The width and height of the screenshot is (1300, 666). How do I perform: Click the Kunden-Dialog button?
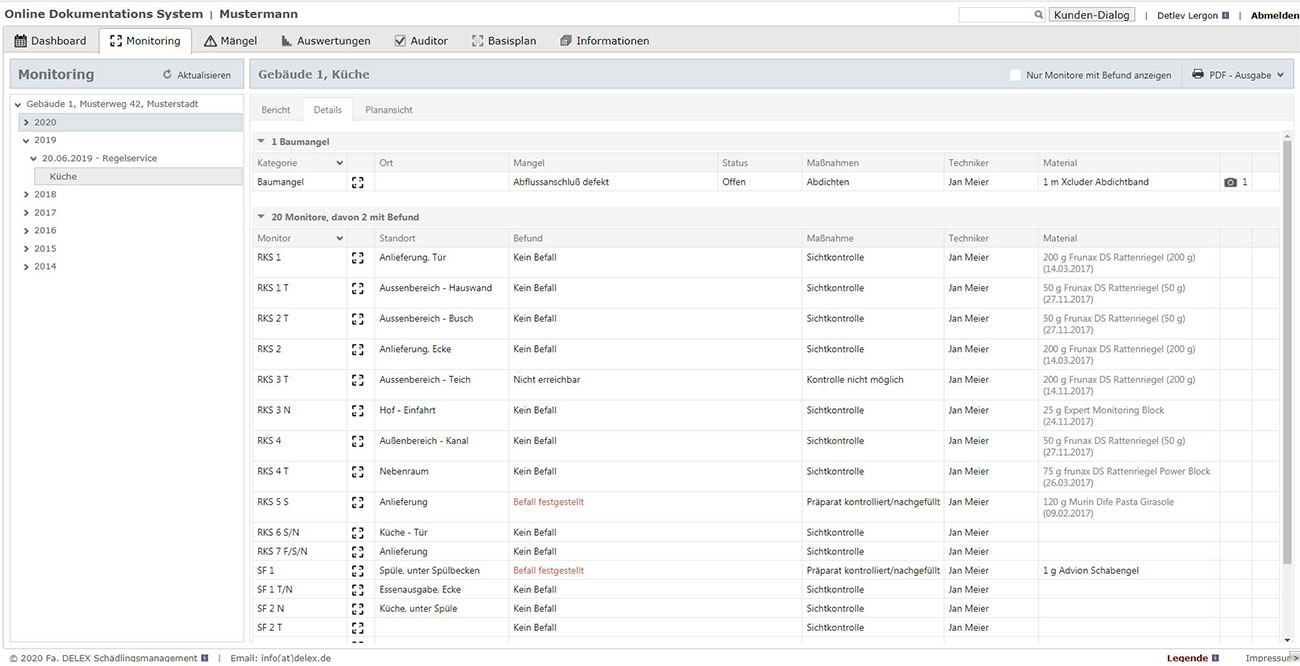click(1092, 15)
